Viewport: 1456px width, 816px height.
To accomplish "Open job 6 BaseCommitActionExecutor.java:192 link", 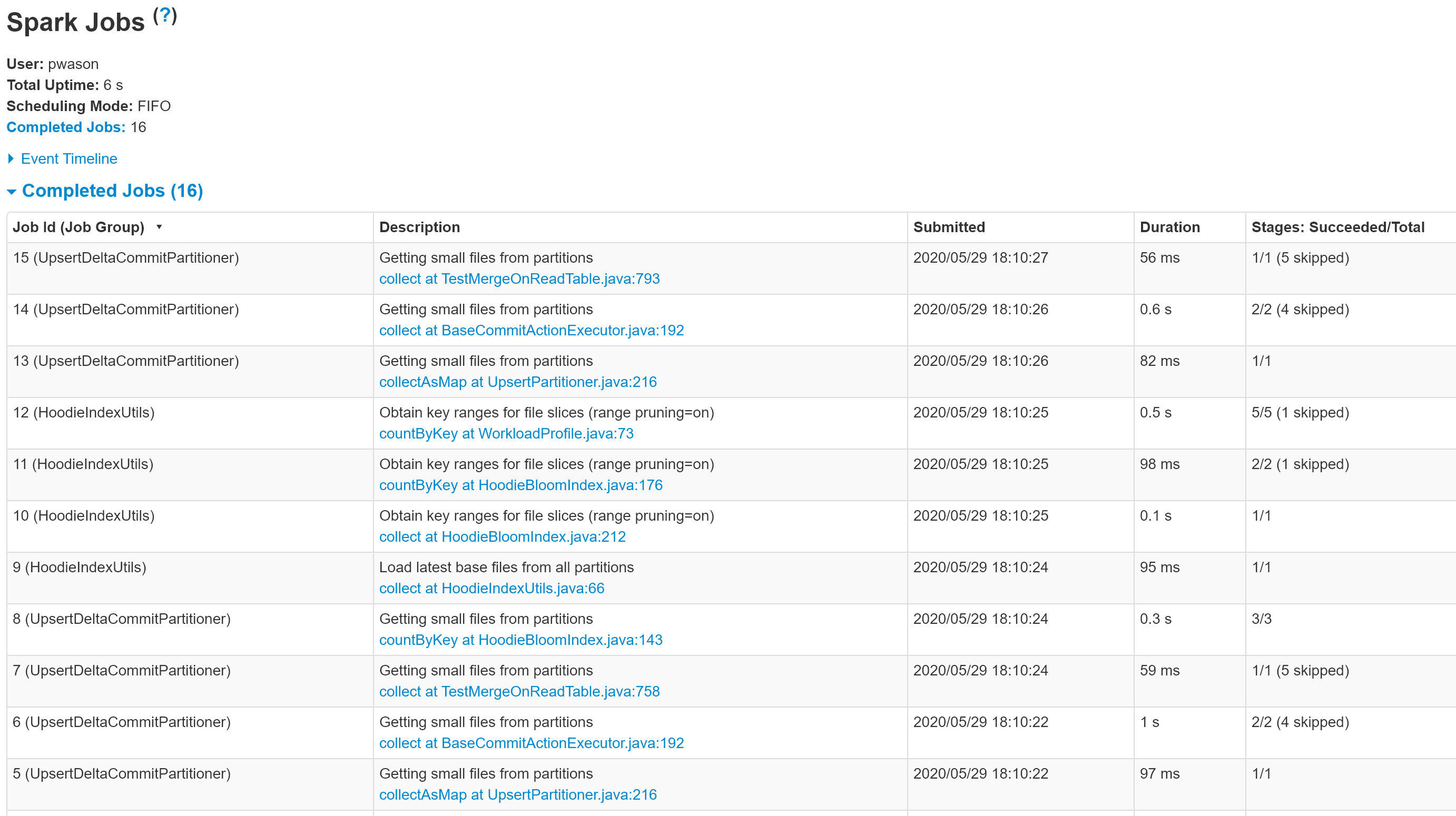I will coord(531,743).
